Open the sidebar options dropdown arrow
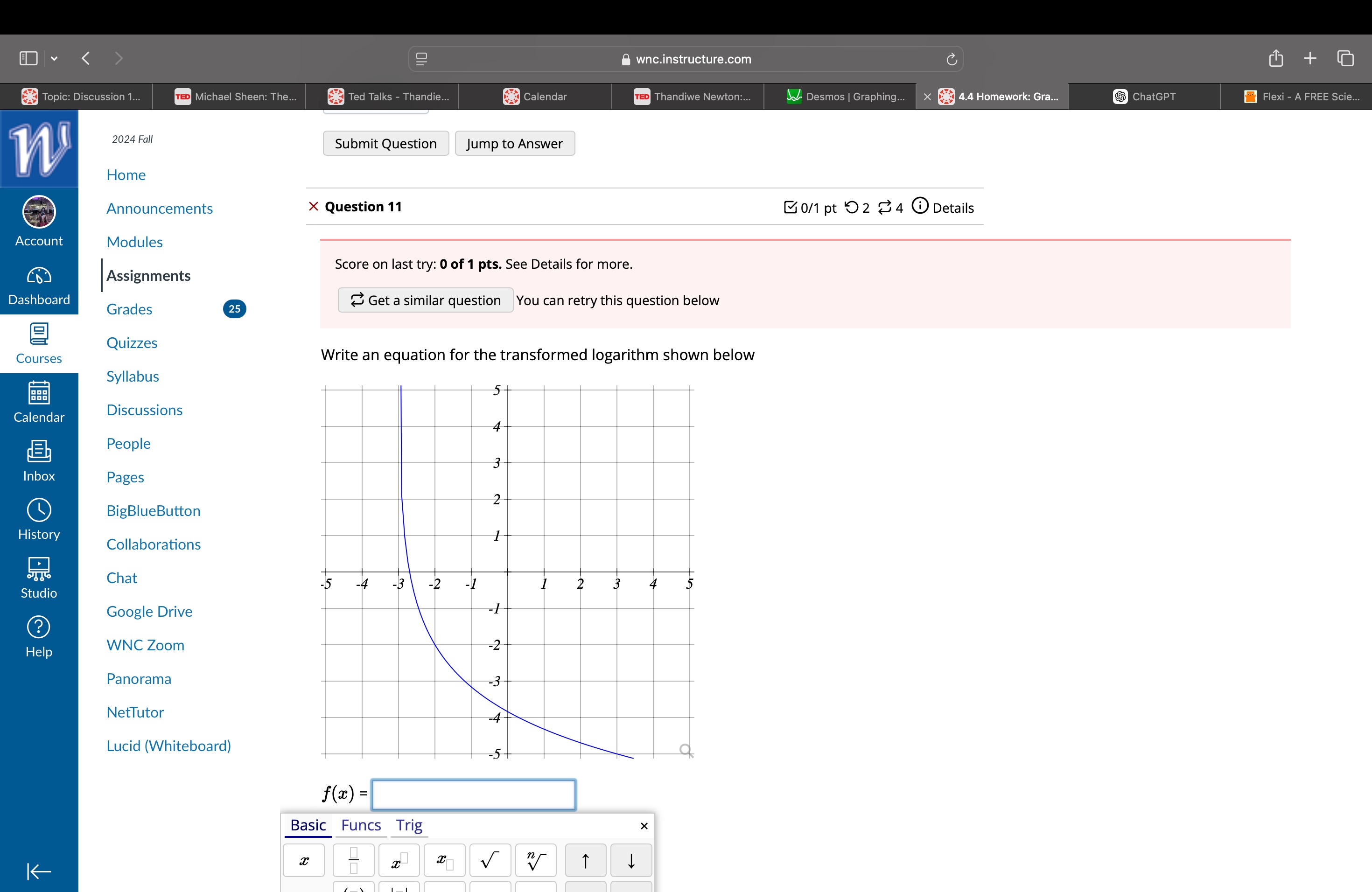 [54, 58]
